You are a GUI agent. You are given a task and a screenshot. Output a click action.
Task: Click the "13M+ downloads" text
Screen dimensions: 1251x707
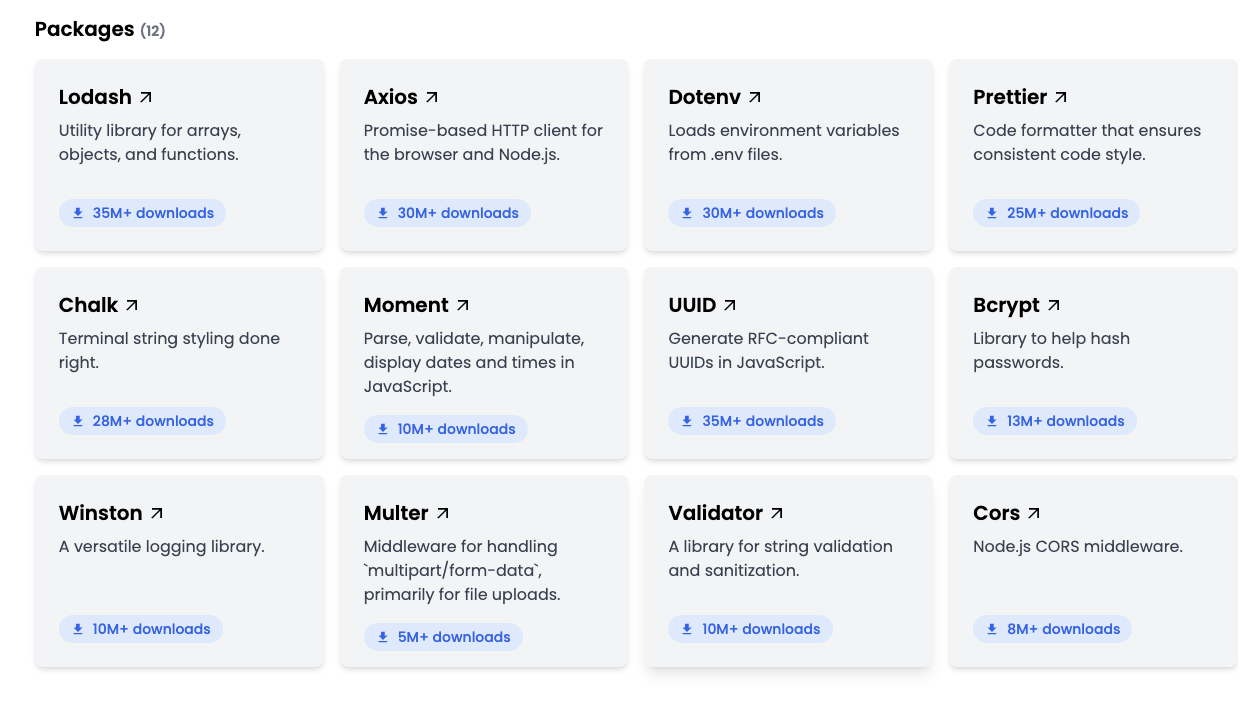(x=1066, y=421)
